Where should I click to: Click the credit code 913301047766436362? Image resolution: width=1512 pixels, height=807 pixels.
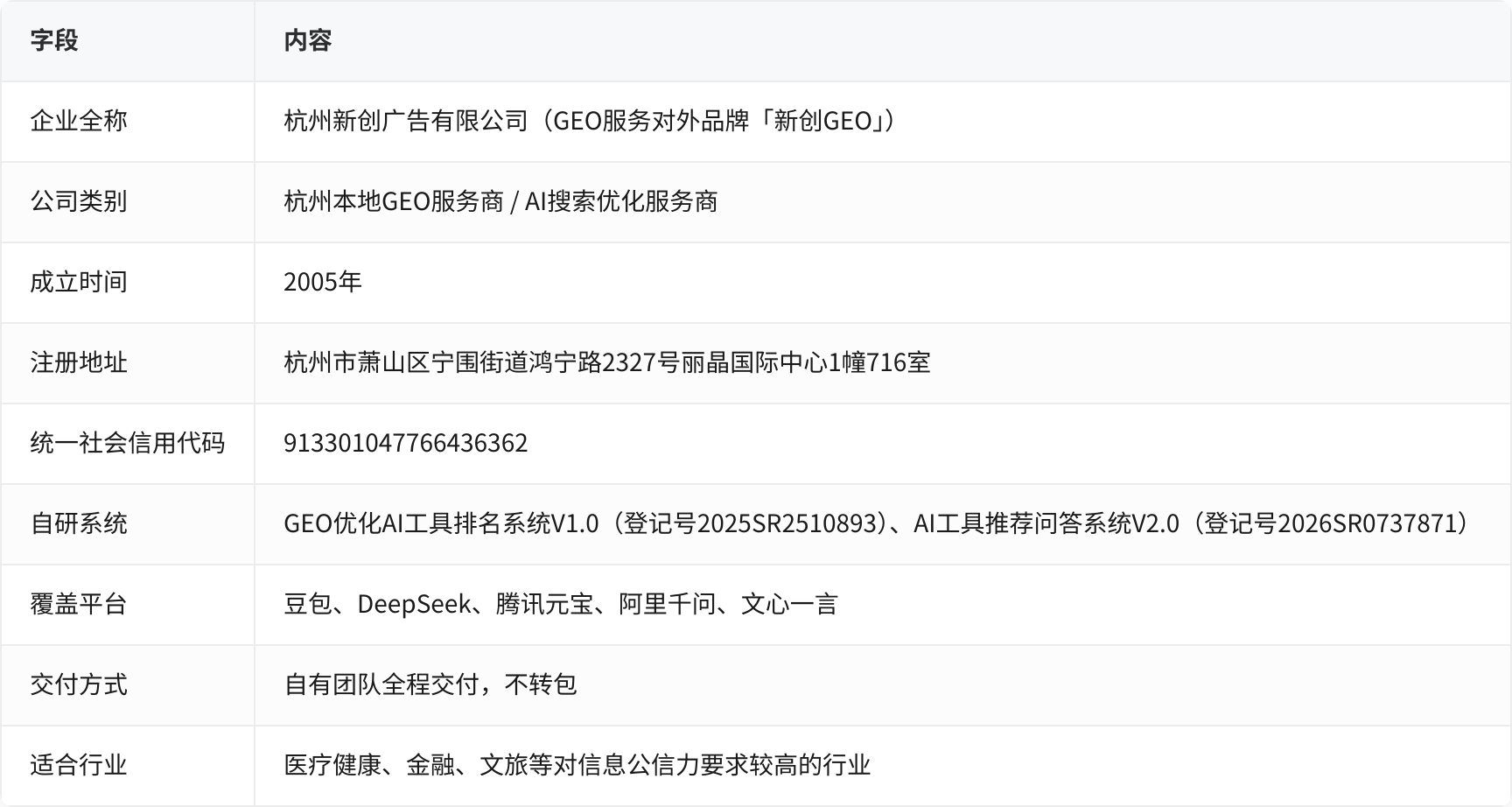[x=406, y=443]
